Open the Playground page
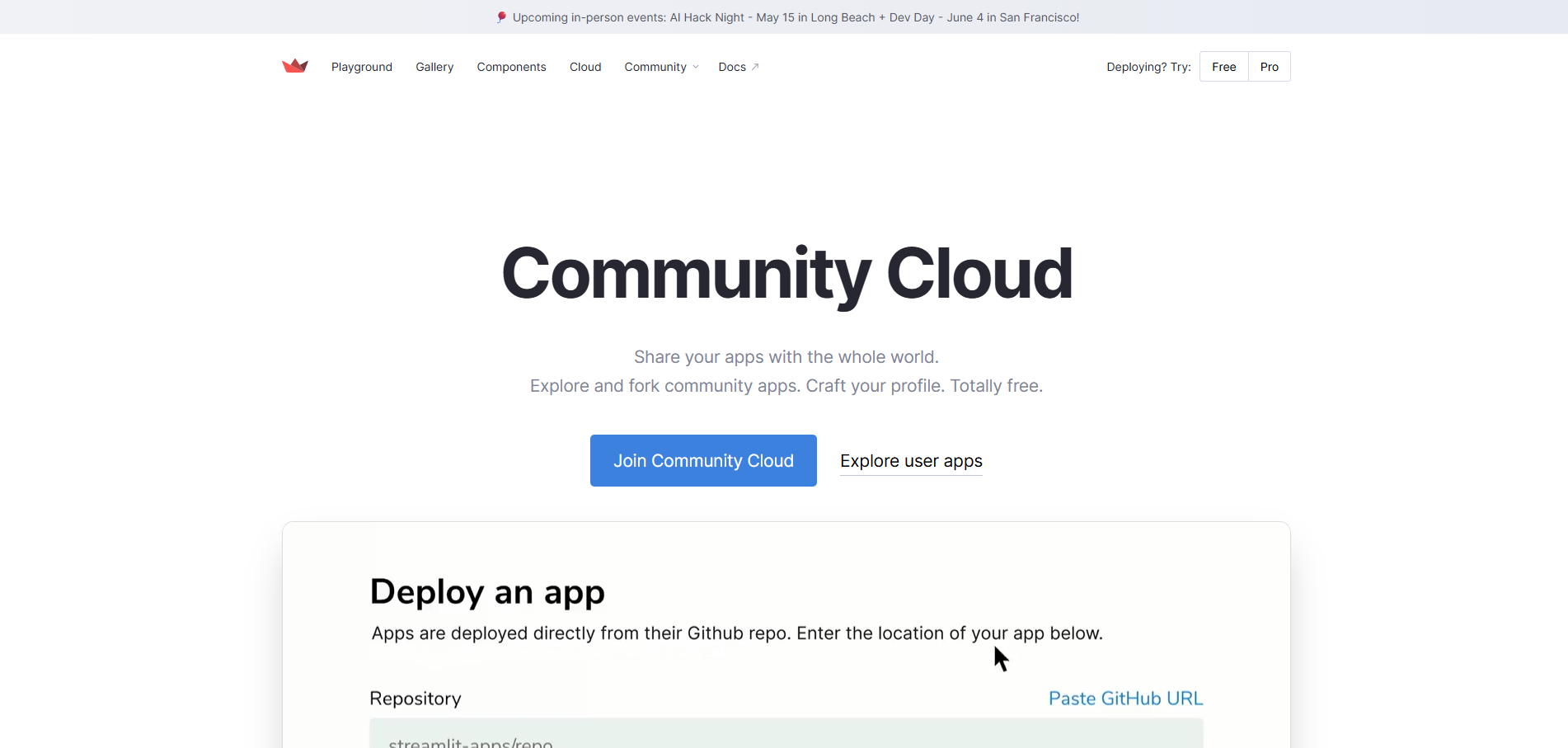Screen dimensions: 1568x748 coord(362,67)
